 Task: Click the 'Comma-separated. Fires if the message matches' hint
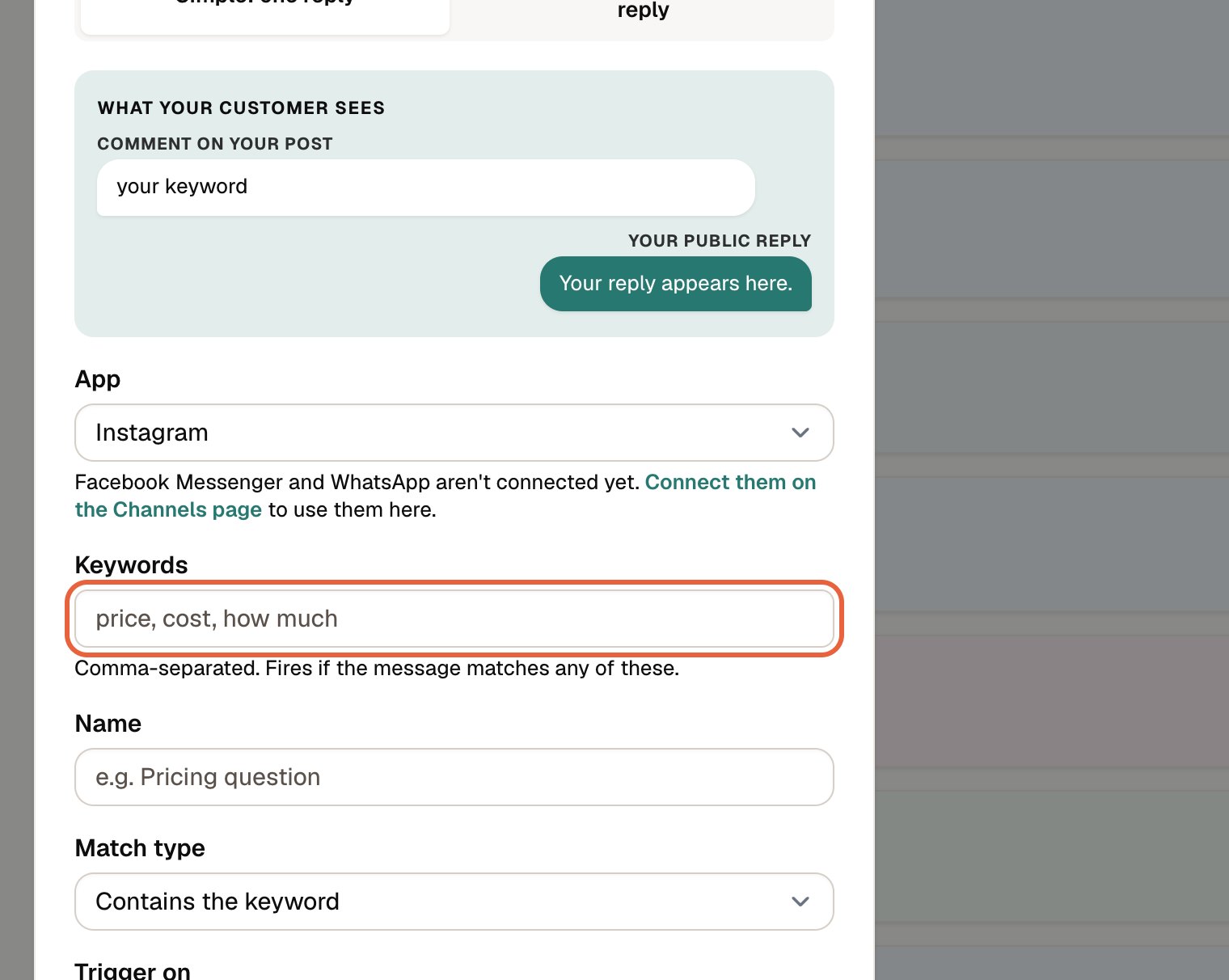(x=377, y=669)
